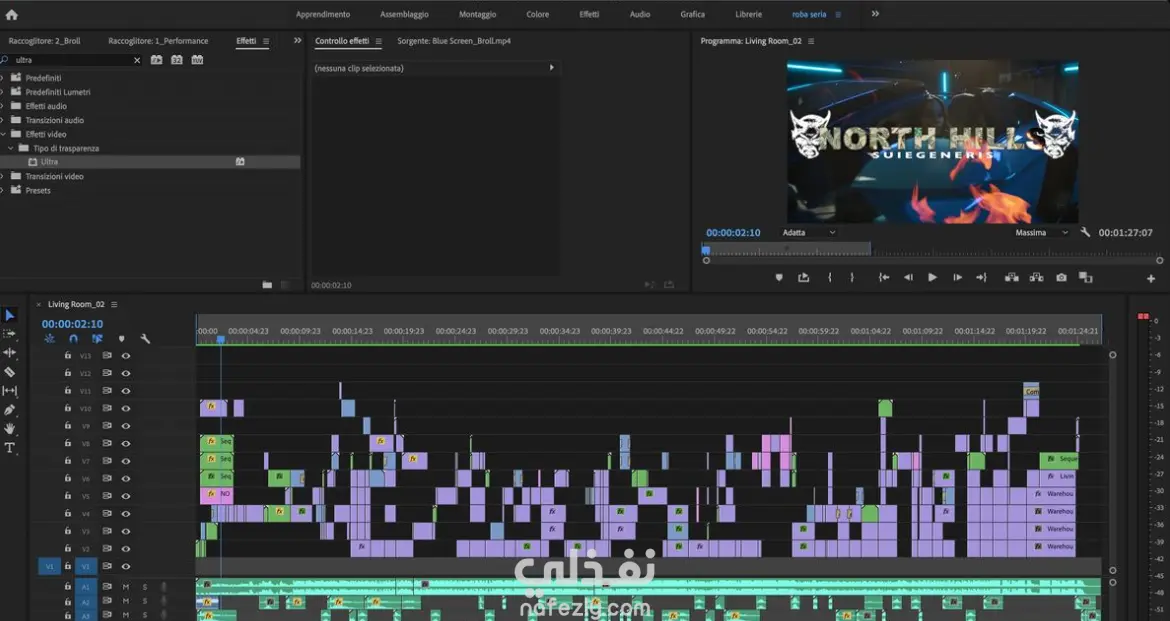This screenshot has width=1170, height=621.
Task: Play the Program monitor sequence
Action: [933, 278]
